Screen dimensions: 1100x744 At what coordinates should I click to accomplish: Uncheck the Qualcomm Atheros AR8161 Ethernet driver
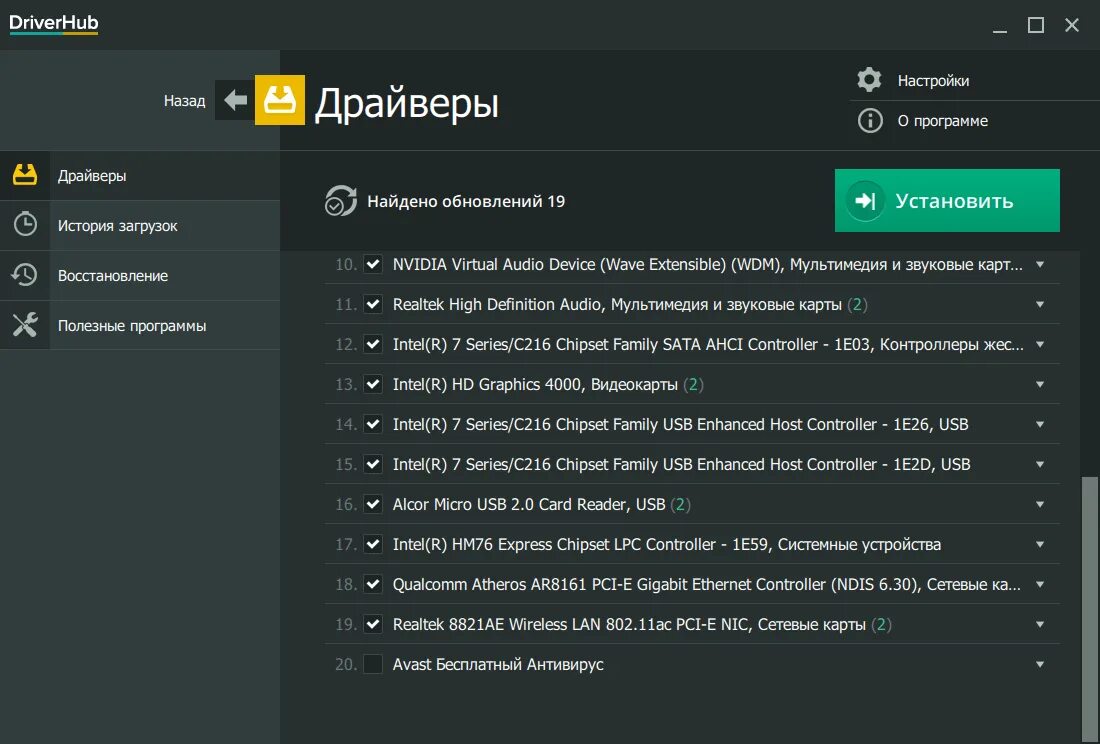(x=373, y=584)
